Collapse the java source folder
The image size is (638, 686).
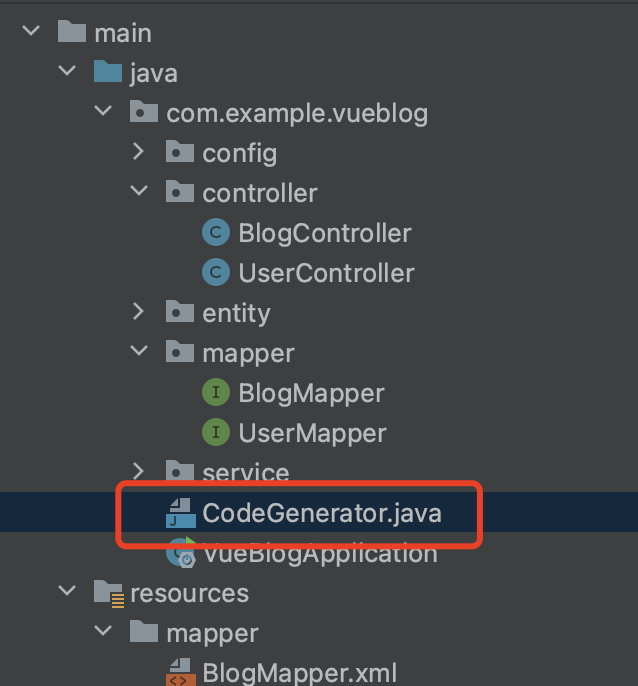click(x=67, y=72)
